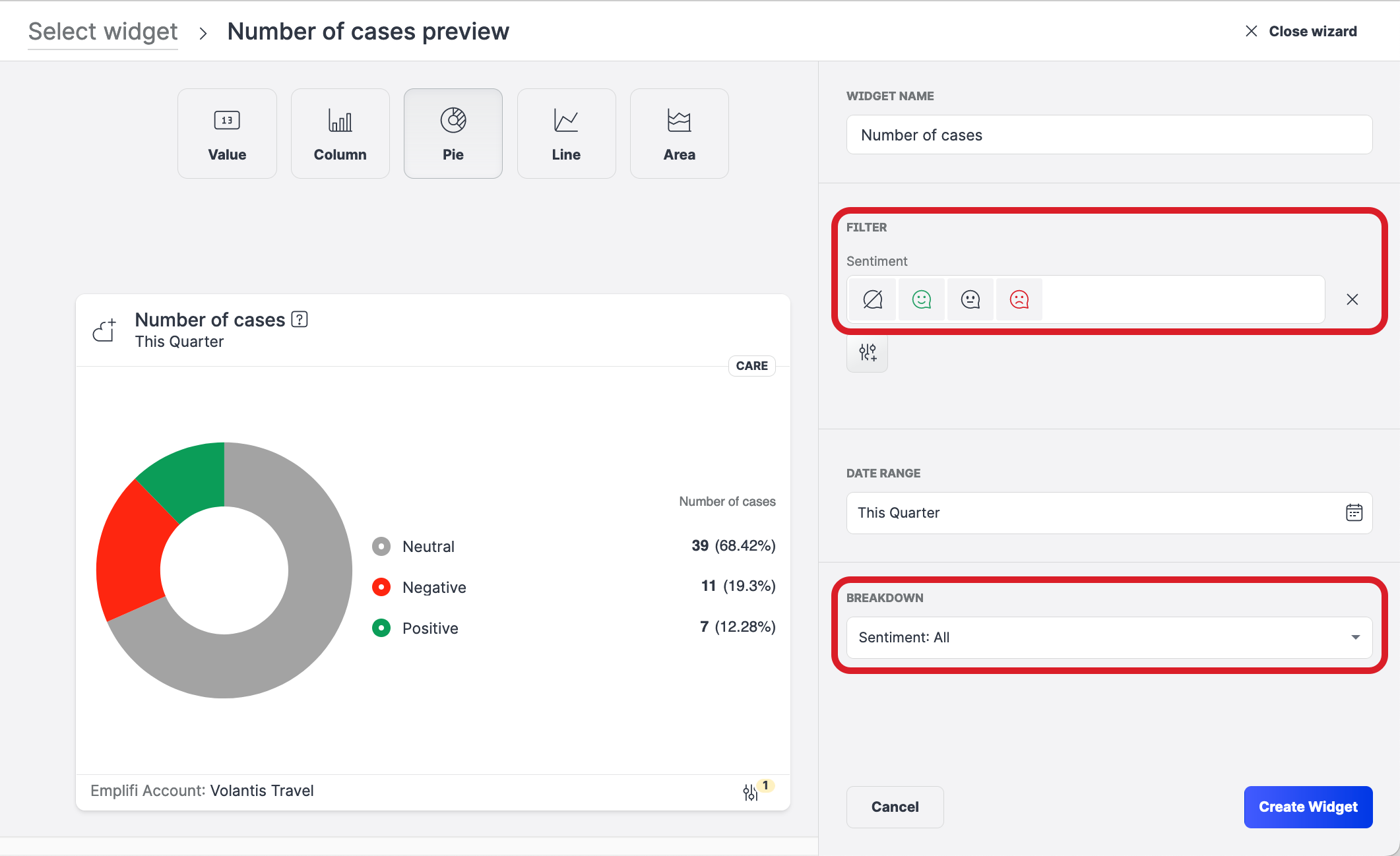The height and width of the screenshot is (856, 1400).
Task: Open the This Quarter date range selector
Action: click(1095, 512)
